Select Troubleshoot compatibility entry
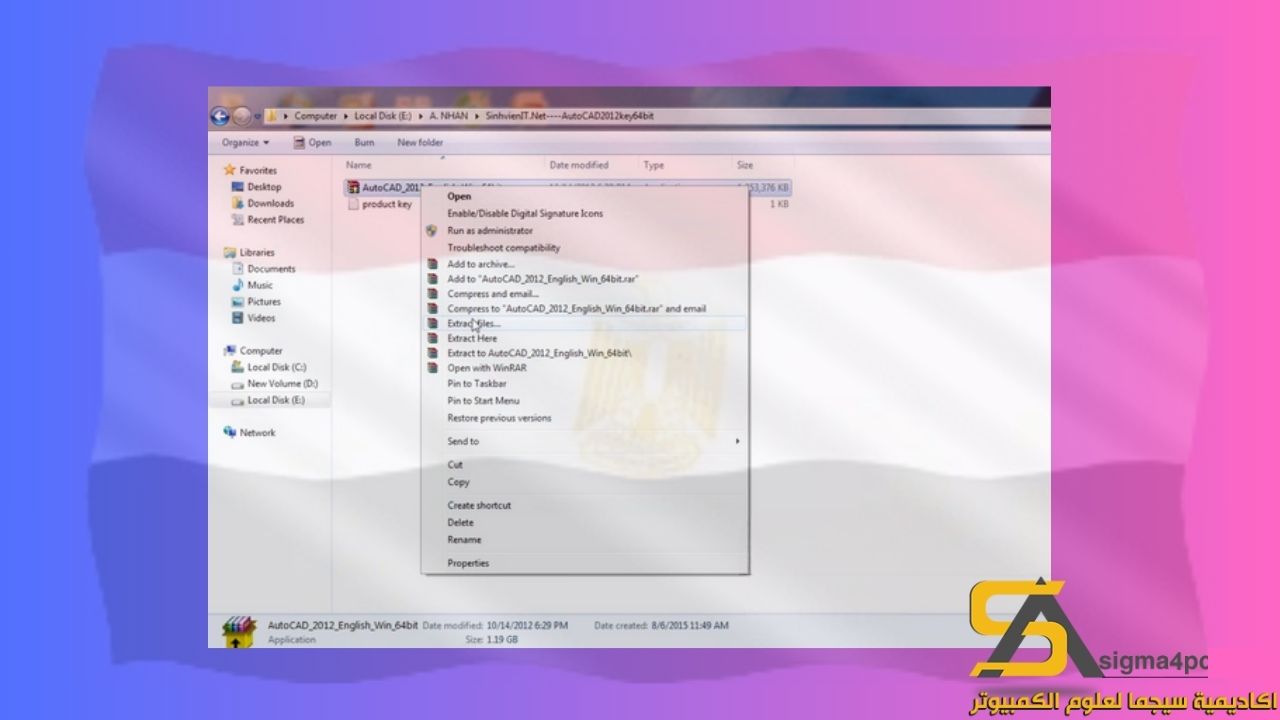Image resolution: width=1280 pixels, height=720 pixels. (x=504, y=248)
